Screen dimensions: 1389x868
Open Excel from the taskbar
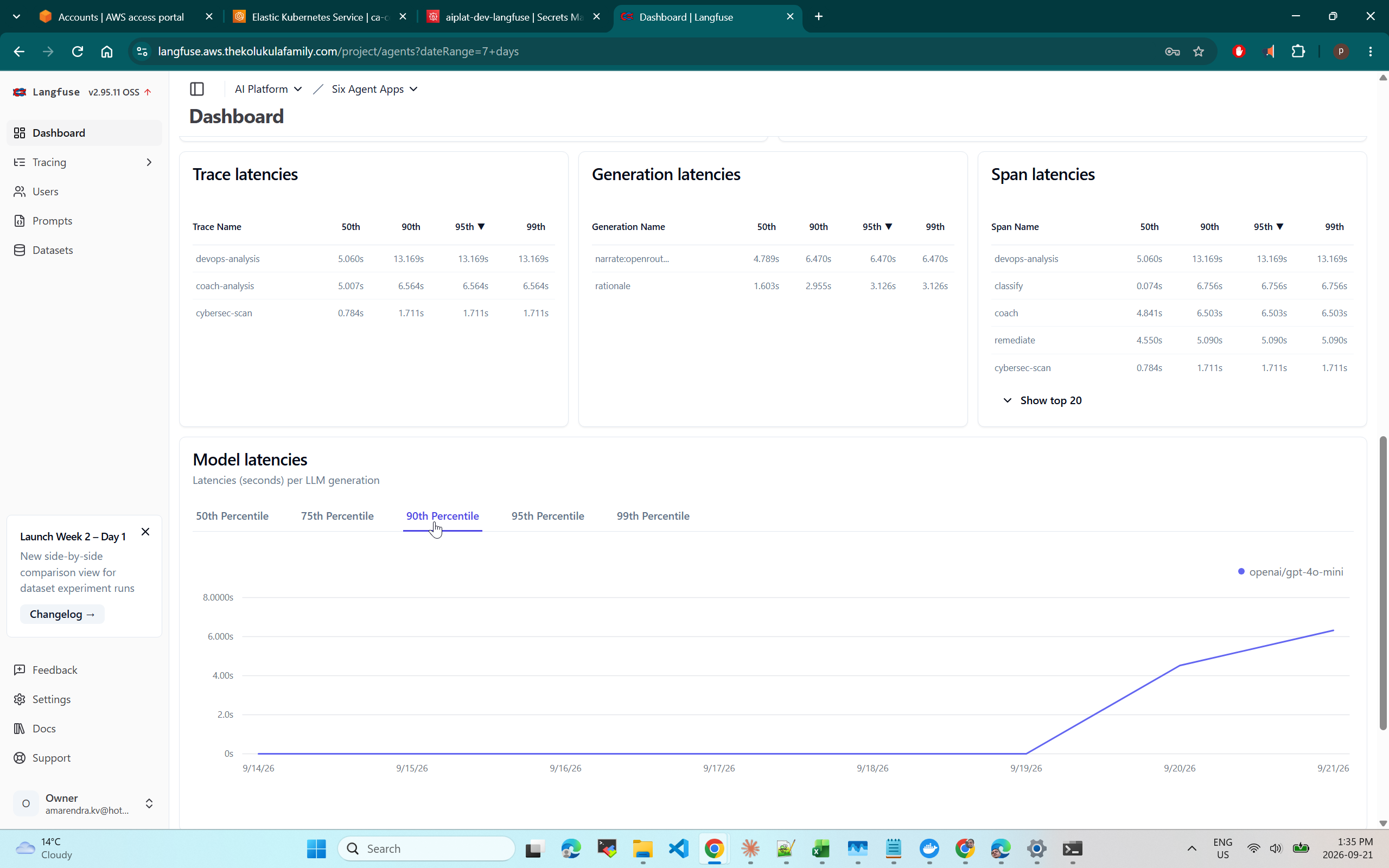(x=821, y=848)
